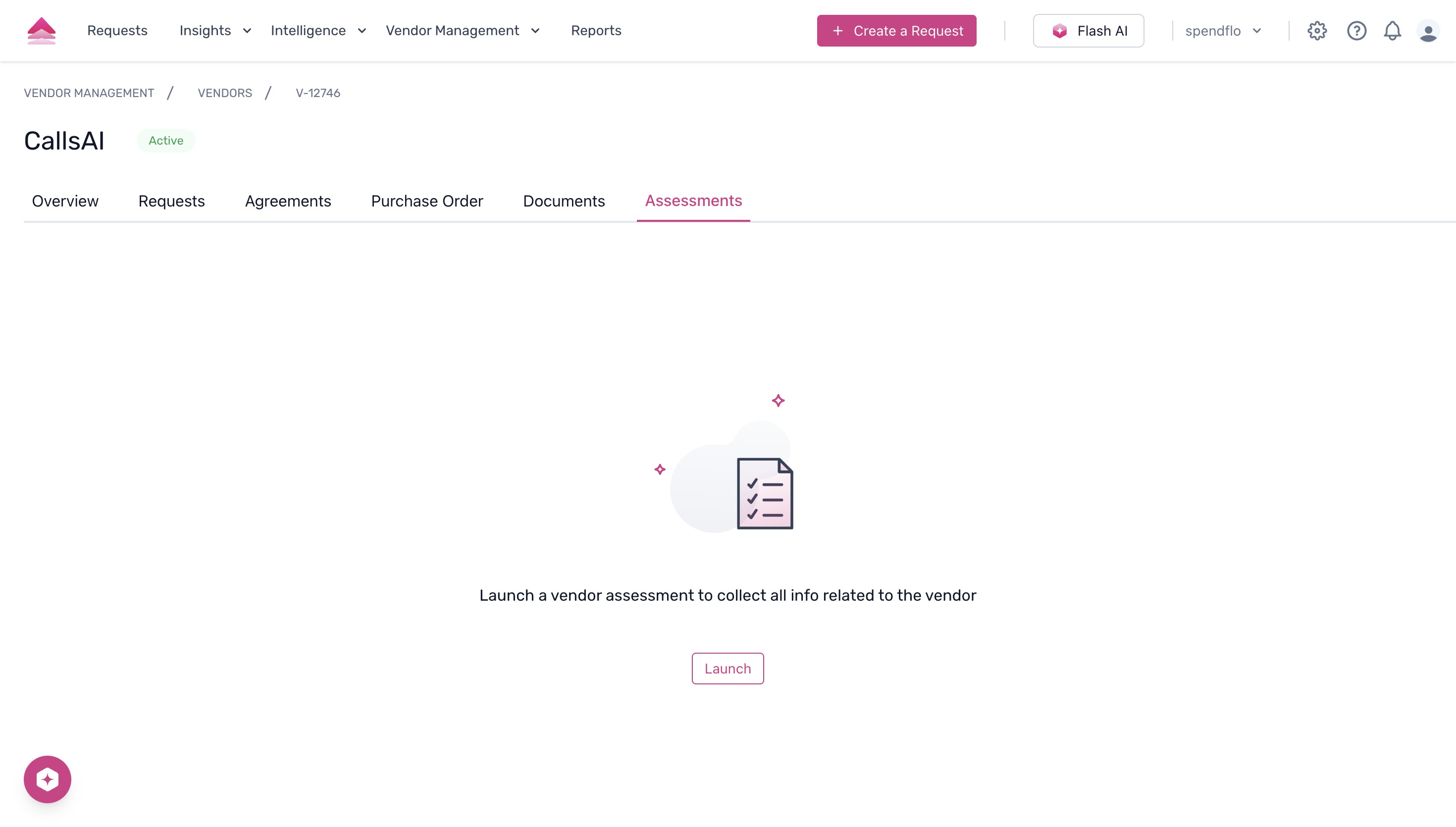View notifications via the bell icon

pos(1393,31)
